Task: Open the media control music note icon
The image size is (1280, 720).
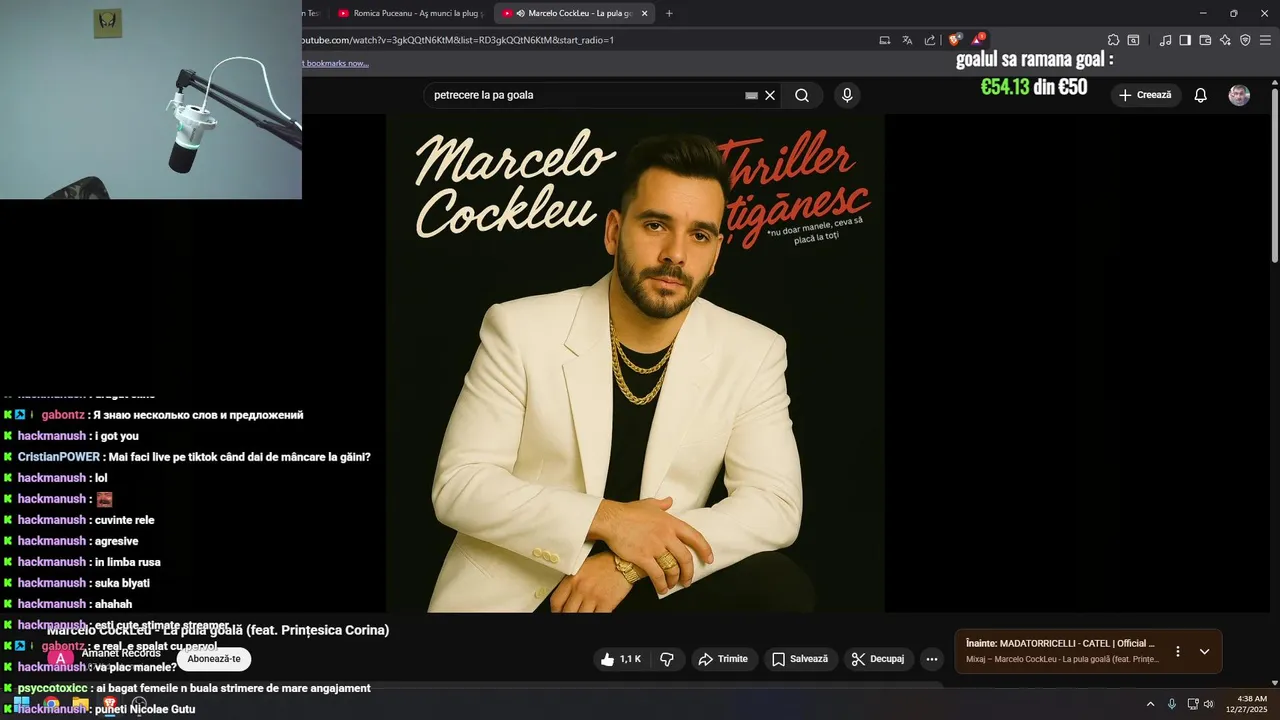Action: pos(1165,40)
